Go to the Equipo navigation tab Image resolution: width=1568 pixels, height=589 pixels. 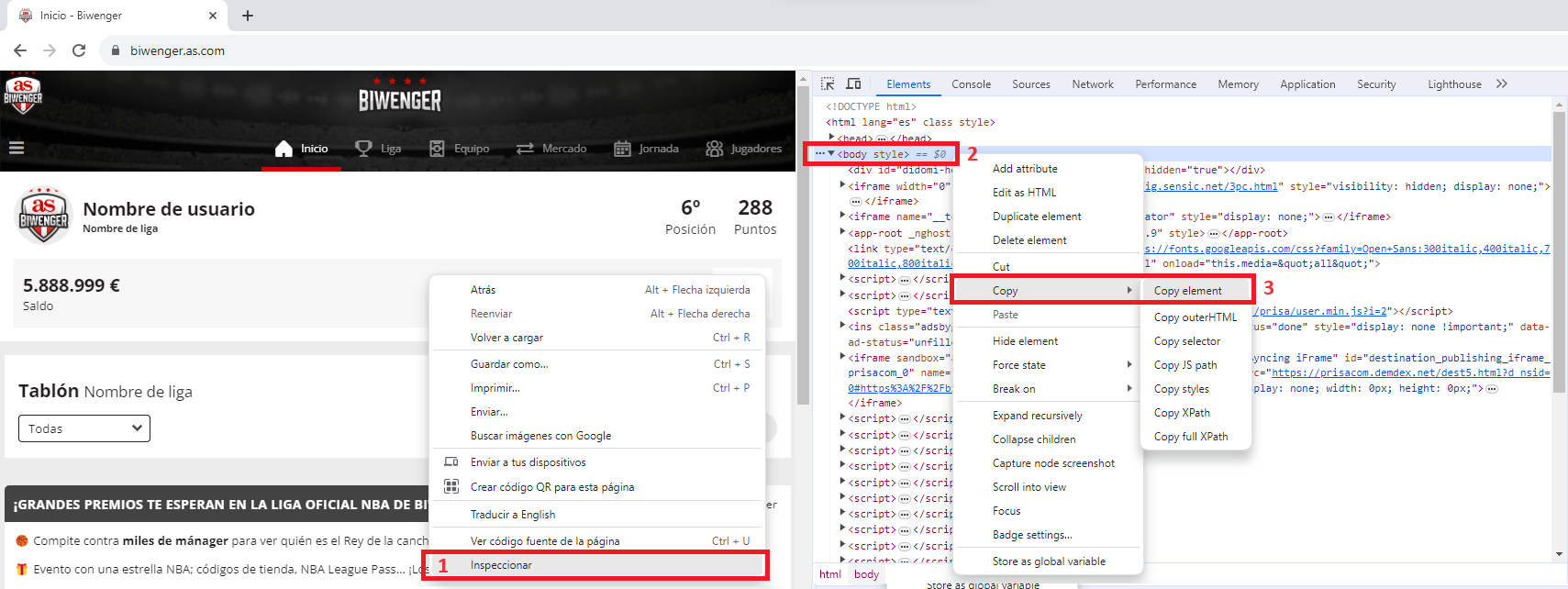click(459, 149)
